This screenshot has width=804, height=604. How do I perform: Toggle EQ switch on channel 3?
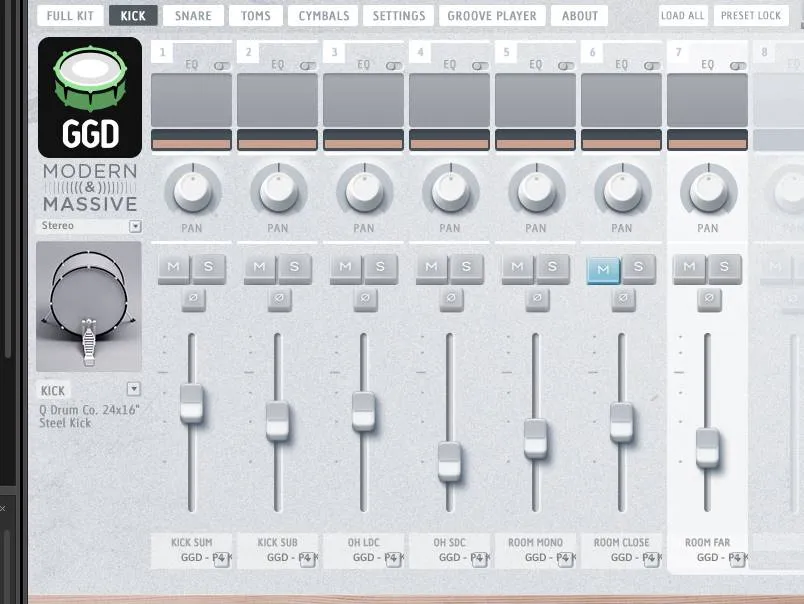(394, 66)
